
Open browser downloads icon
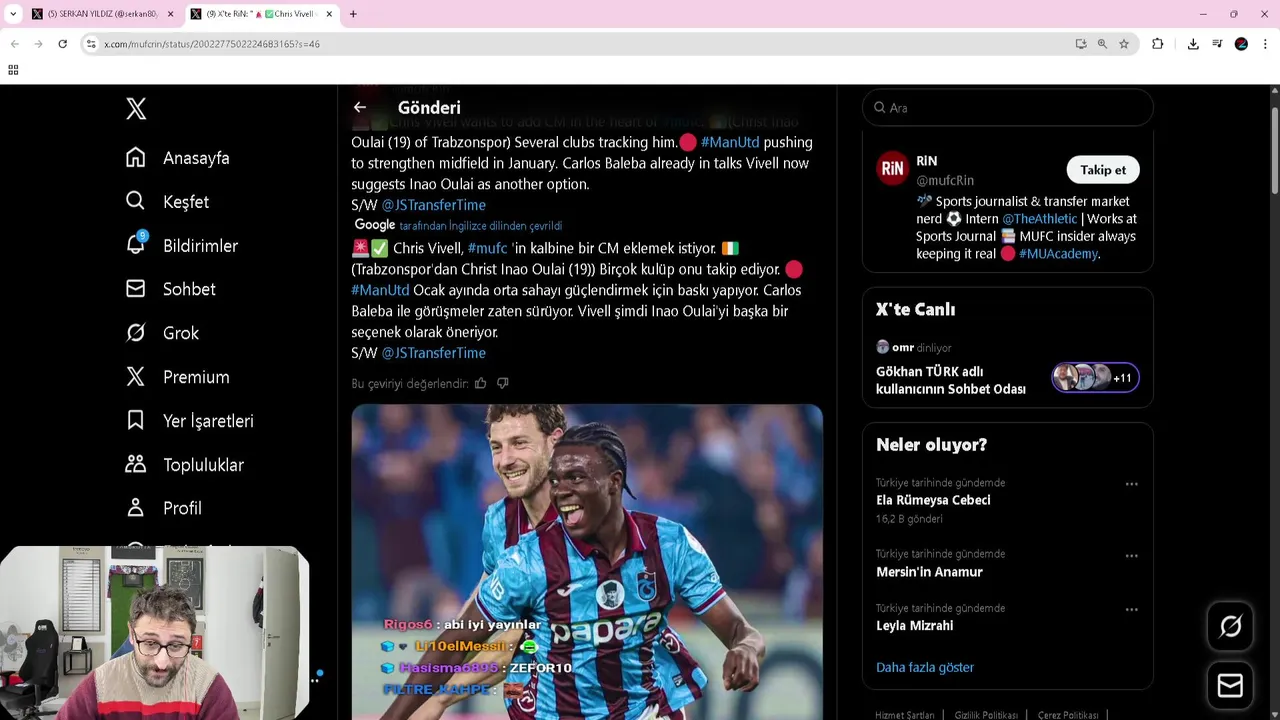point(1193,44)
